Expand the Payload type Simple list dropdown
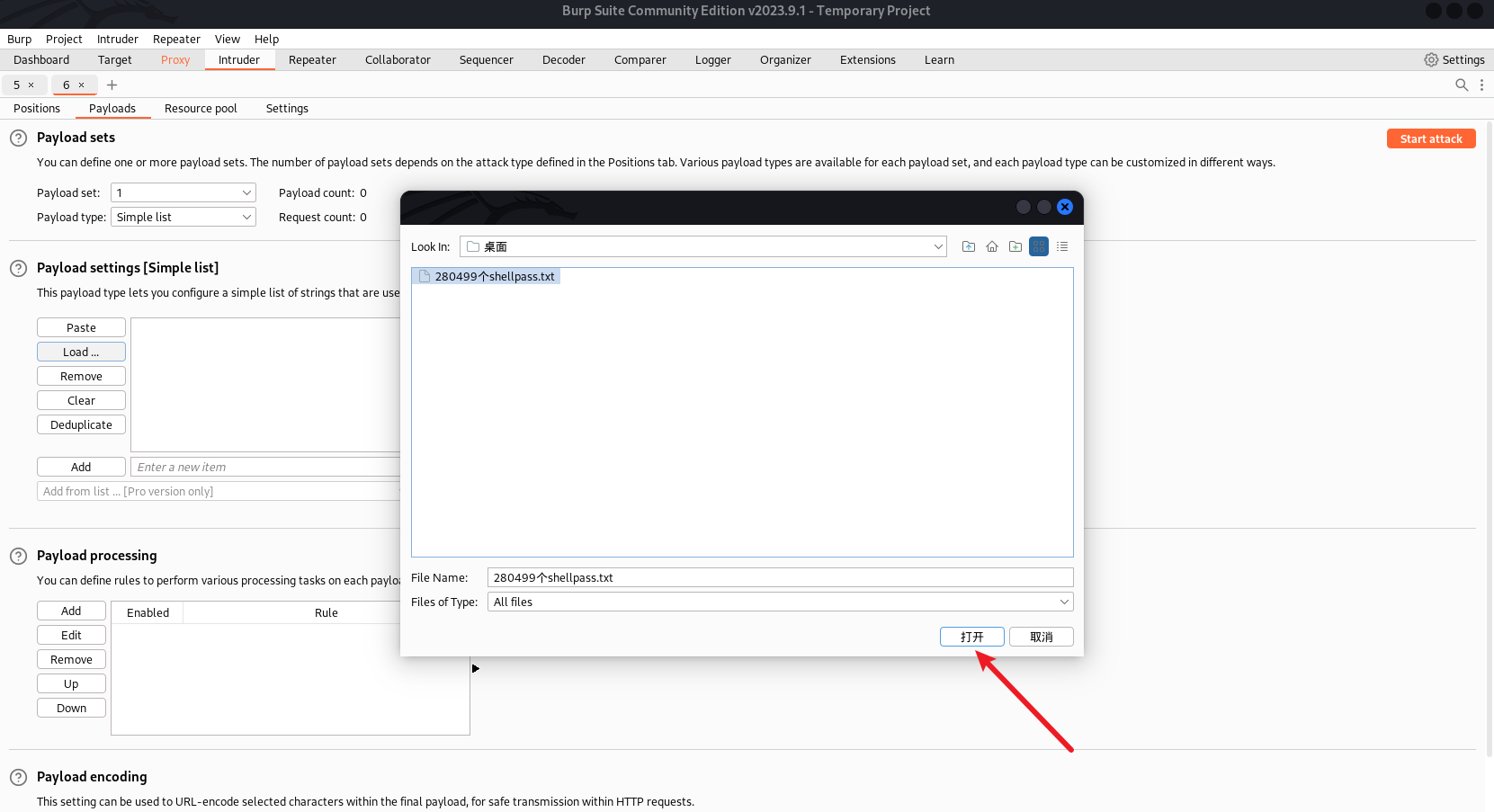Viewport: 1494px width, 812px height. click(x=183, y=217)
